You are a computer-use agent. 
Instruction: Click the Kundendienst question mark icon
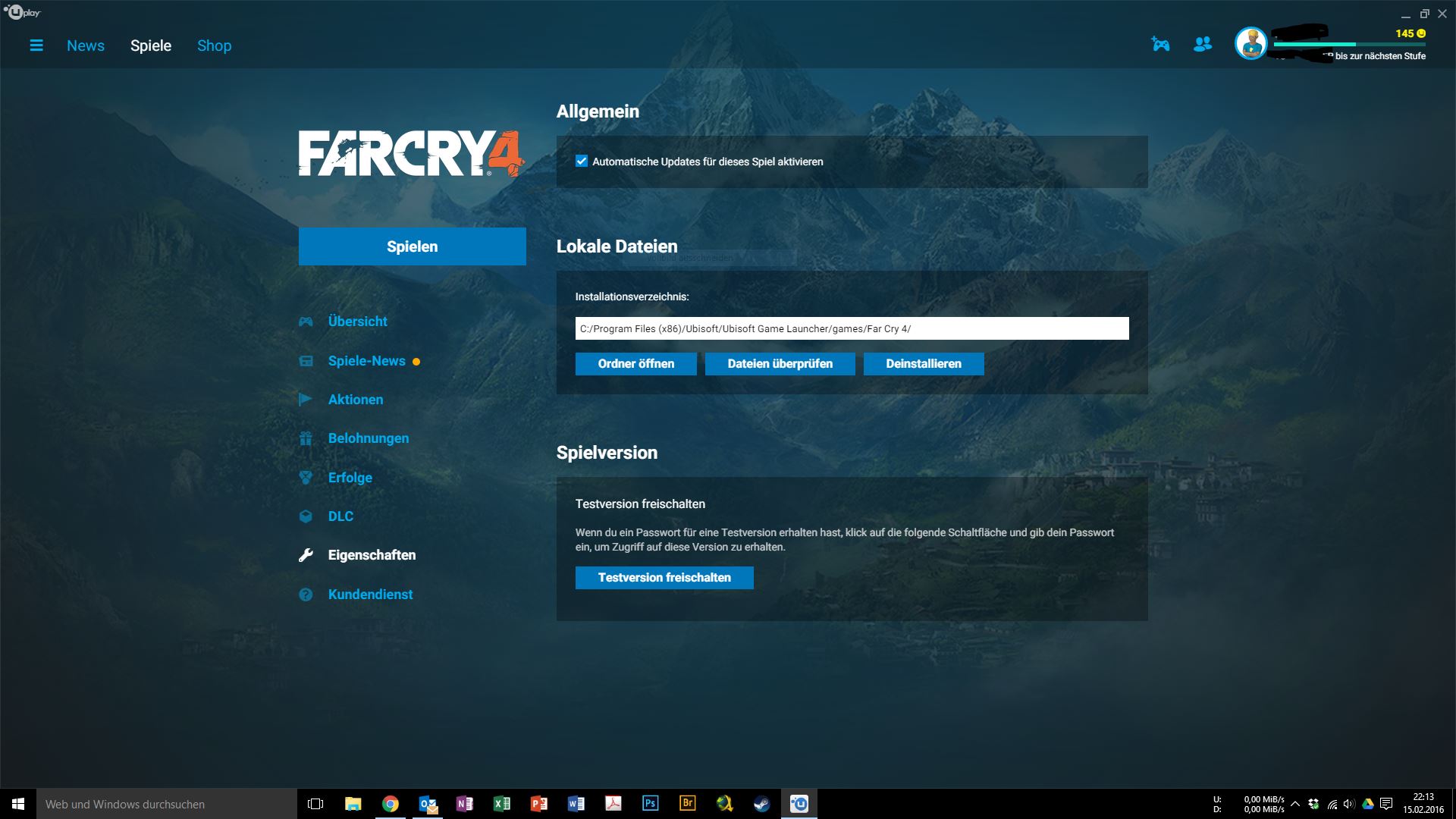click(306, 595)
